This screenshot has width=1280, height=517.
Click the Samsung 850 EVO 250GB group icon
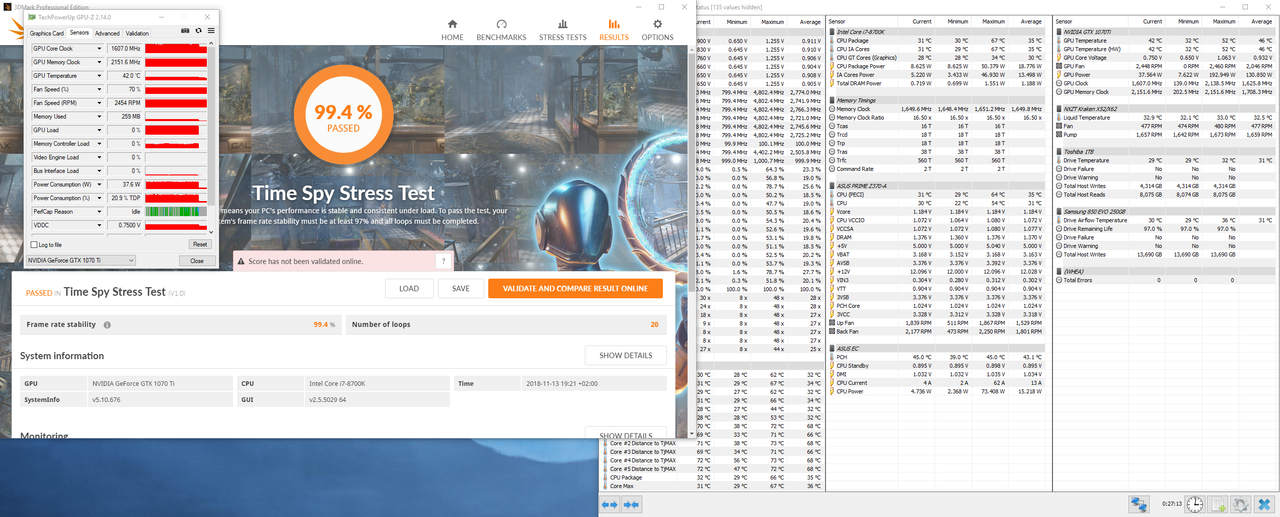(x=1059, y=211)
